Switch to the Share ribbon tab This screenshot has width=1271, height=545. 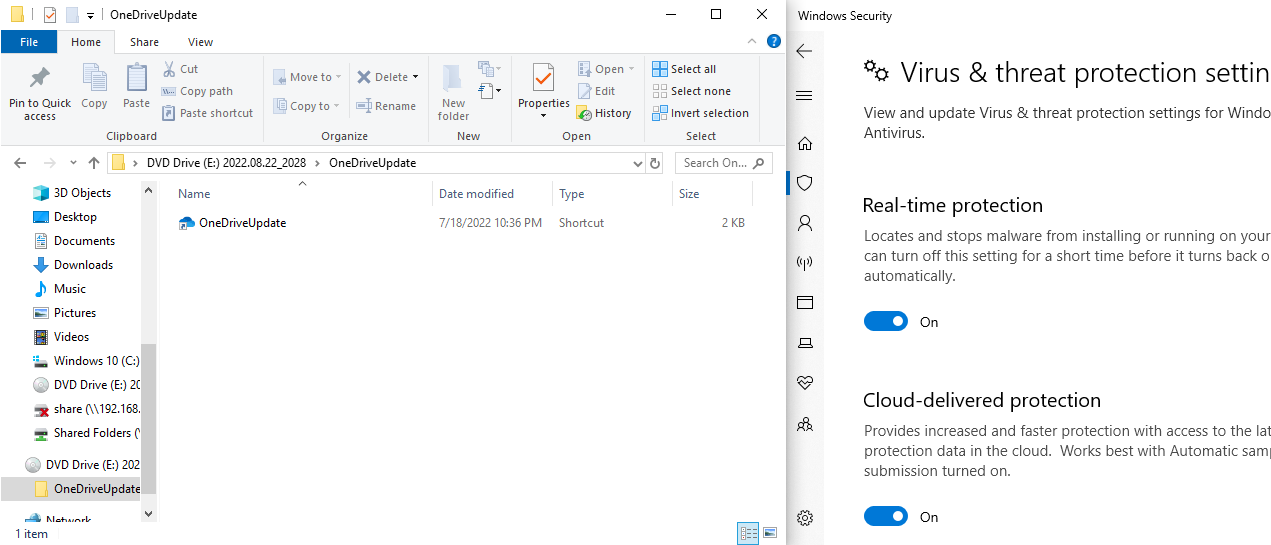click(x=144, y=42)
